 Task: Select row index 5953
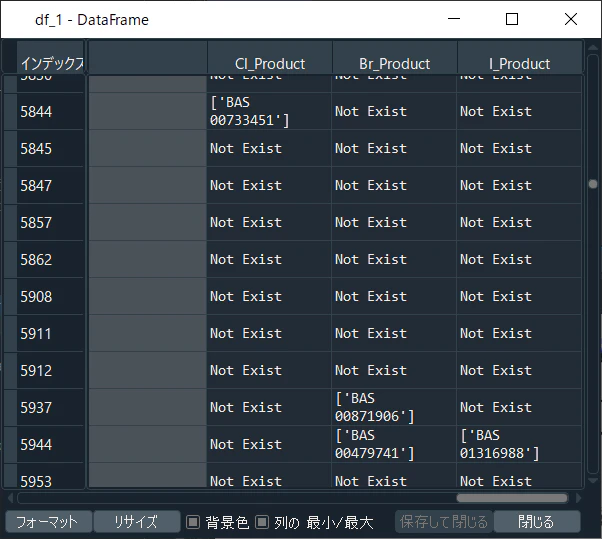coord(50,476)
